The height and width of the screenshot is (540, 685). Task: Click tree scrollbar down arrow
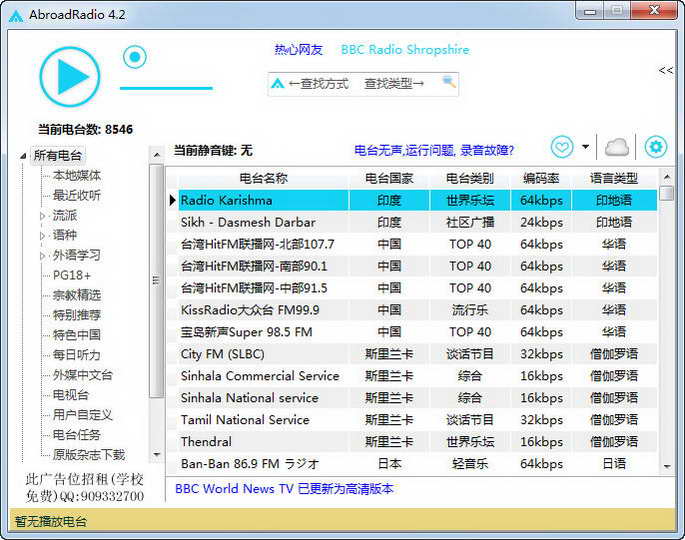pos(156,455)
